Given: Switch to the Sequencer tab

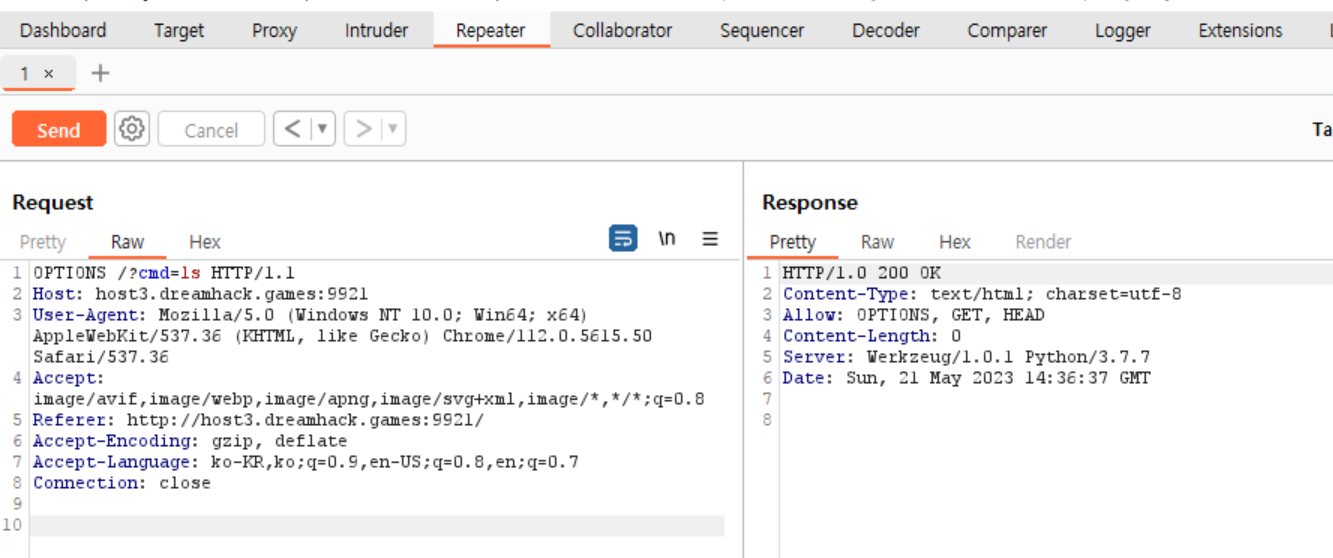Looking at the screenshot, I should [x=762, y=30].
